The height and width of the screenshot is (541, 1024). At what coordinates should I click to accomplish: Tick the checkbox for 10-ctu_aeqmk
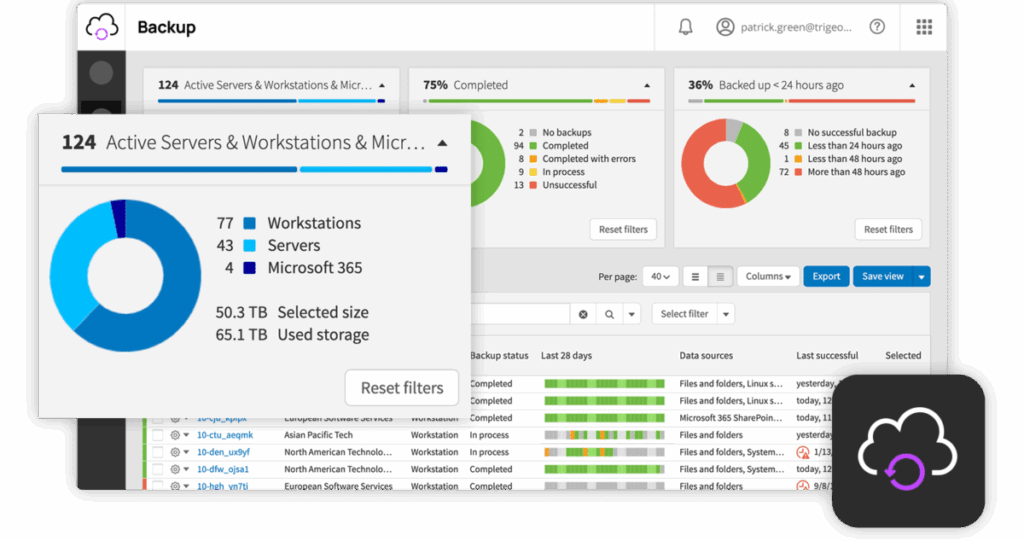(x=157, y=435)
